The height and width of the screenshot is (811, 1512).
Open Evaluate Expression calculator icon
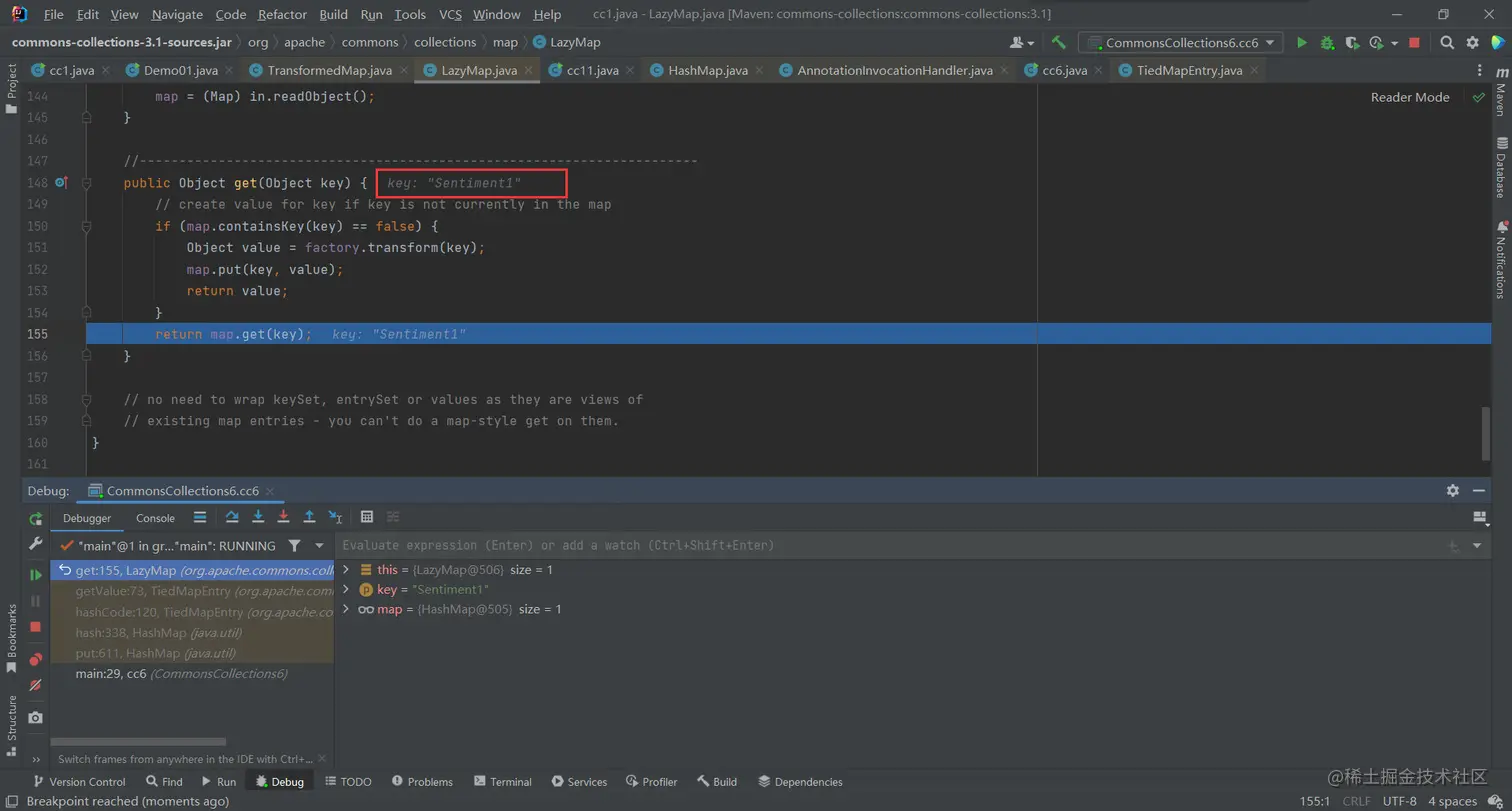point(367,517)
